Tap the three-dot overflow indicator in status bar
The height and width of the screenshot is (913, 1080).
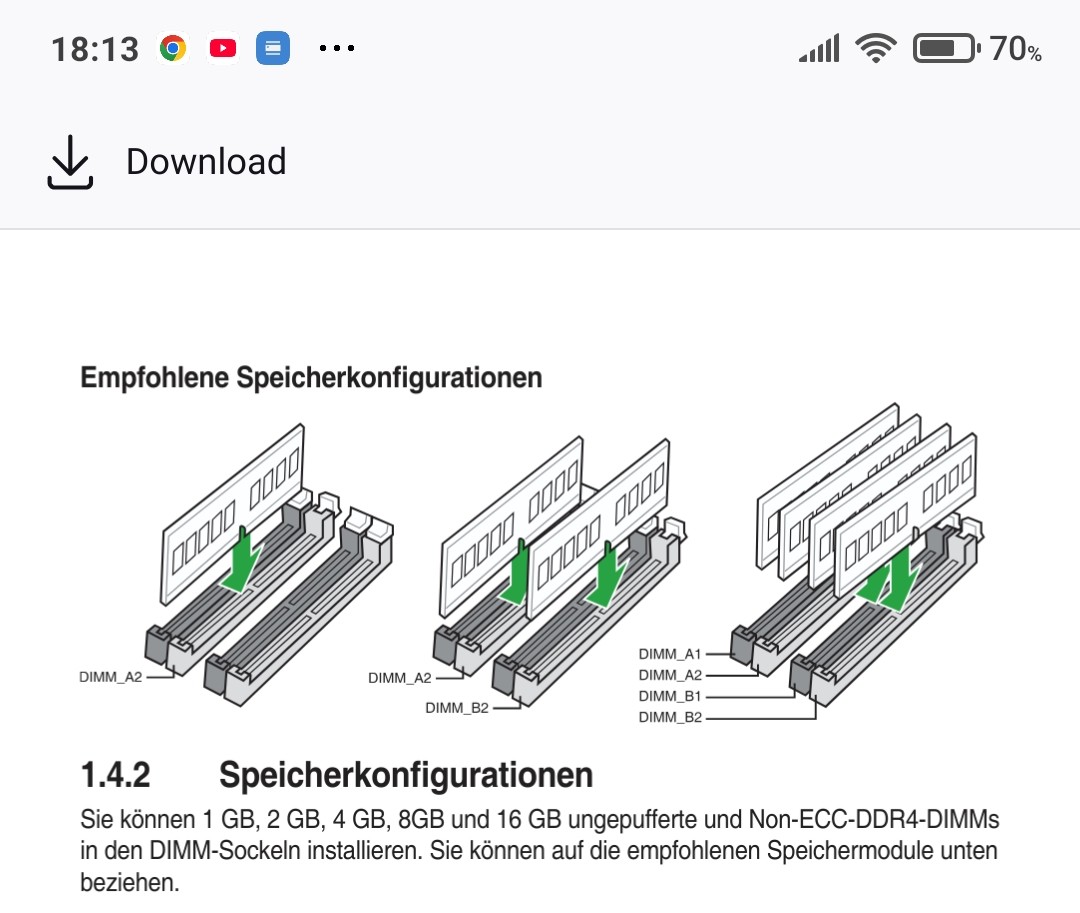pyautogui.click(x=337, y=47)
